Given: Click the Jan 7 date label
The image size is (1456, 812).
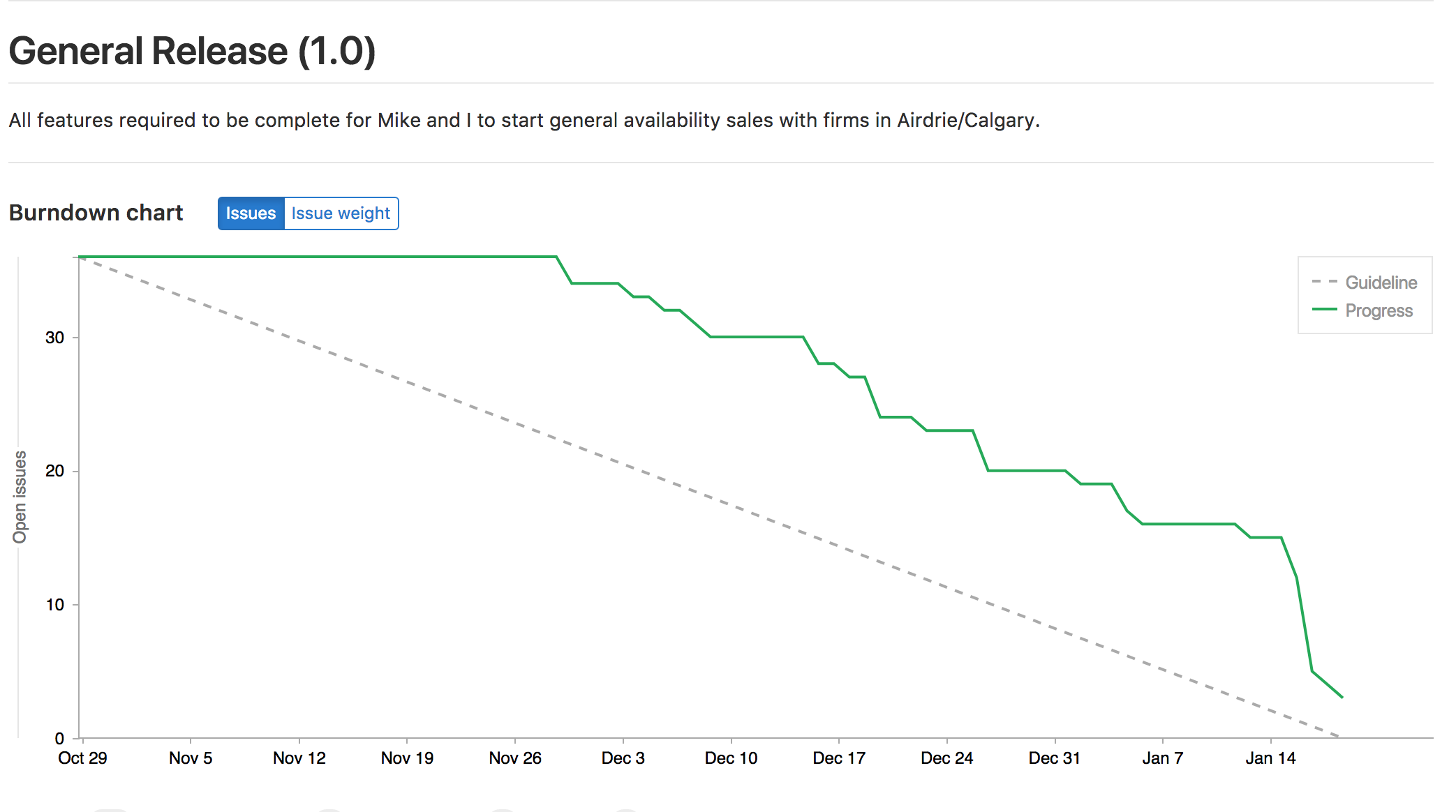Looking at the screenshot, I should pyautogui.click(x=1163, y=758).
